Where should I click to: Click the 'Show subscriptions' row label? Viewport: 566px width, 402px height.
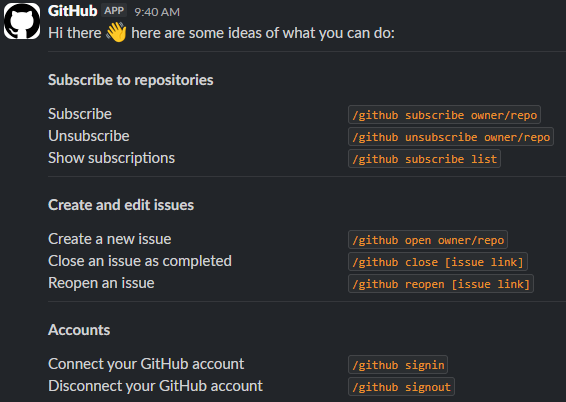pos(112,158)
